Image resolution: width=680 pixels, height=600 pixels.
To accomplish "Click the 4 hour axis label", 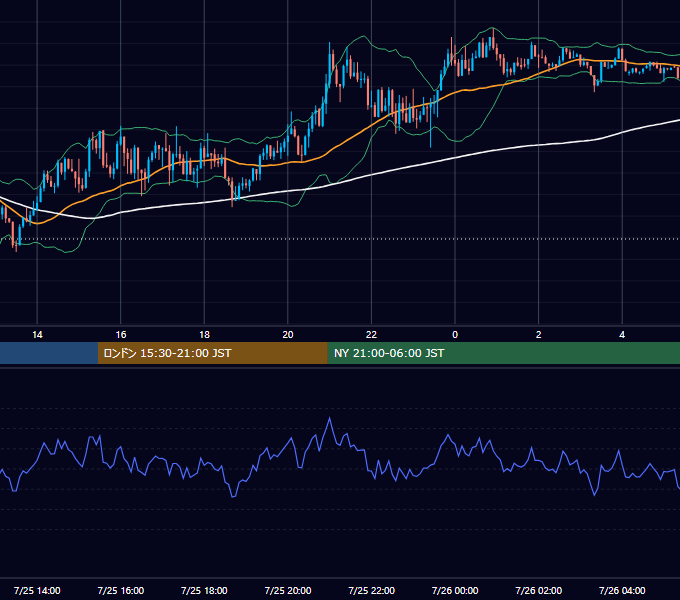I will coord(622,335).
